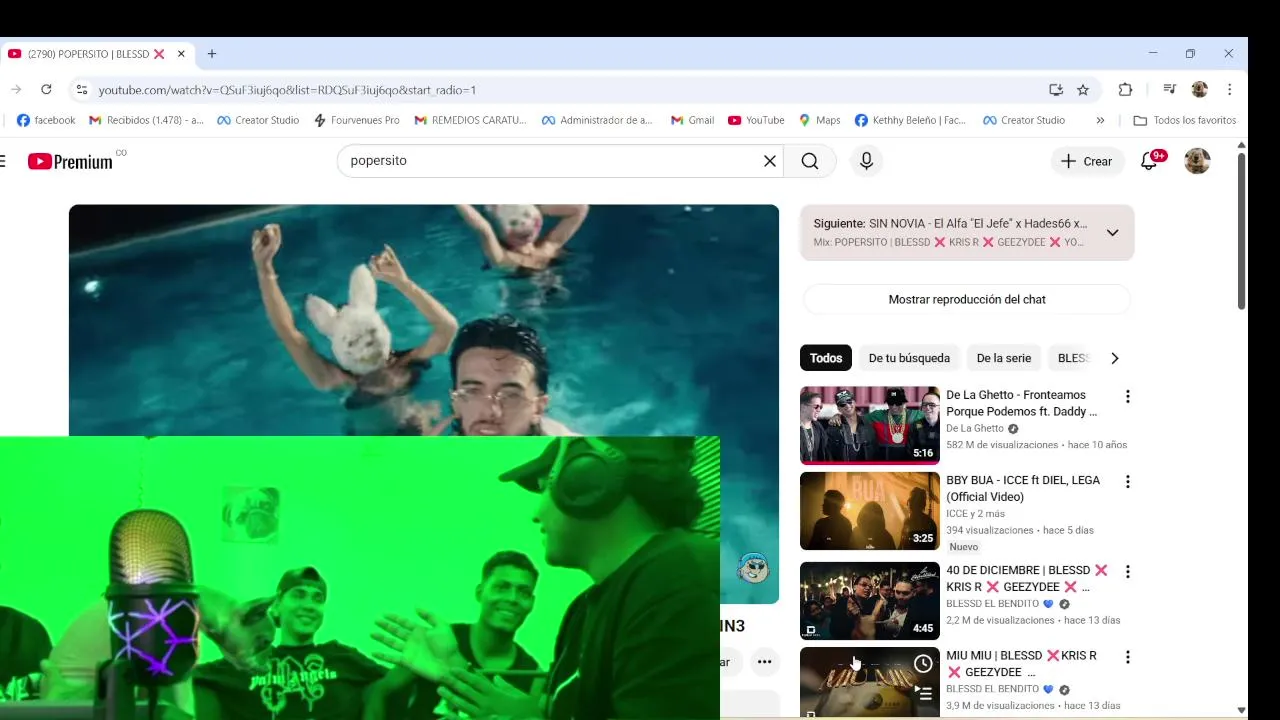Reload the page with browser refresh icon

46,90
